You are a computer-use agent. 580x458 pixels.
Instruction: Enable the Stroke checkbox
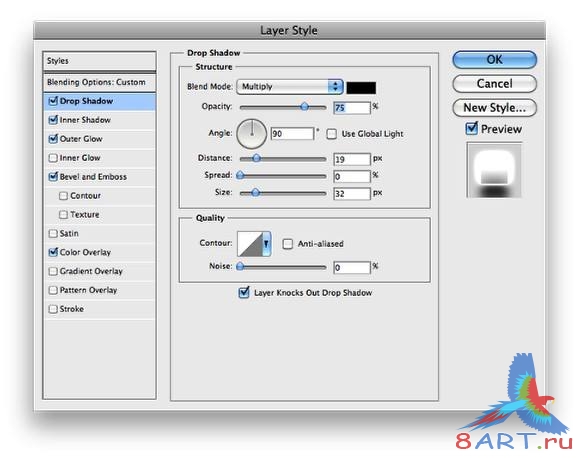(53, 309)
